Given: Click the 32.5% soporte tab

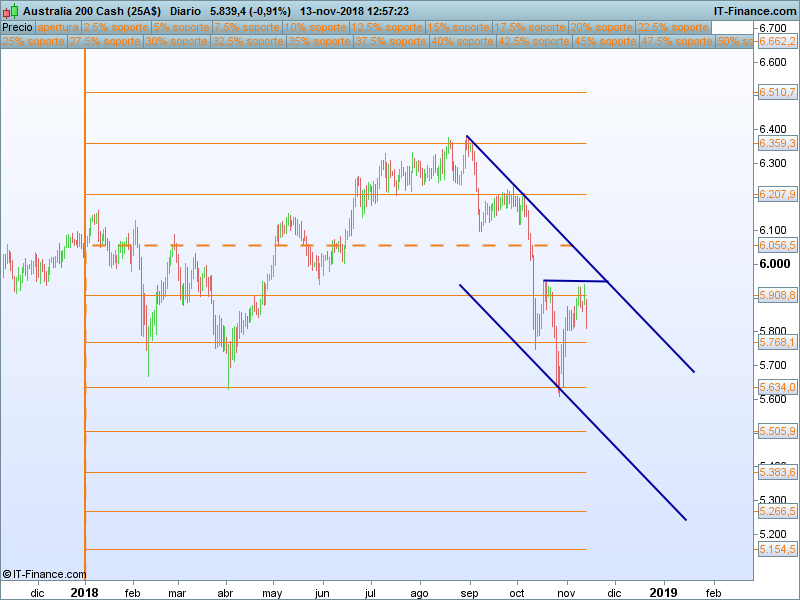Looking at the screenshot, I should click(248, 41).
